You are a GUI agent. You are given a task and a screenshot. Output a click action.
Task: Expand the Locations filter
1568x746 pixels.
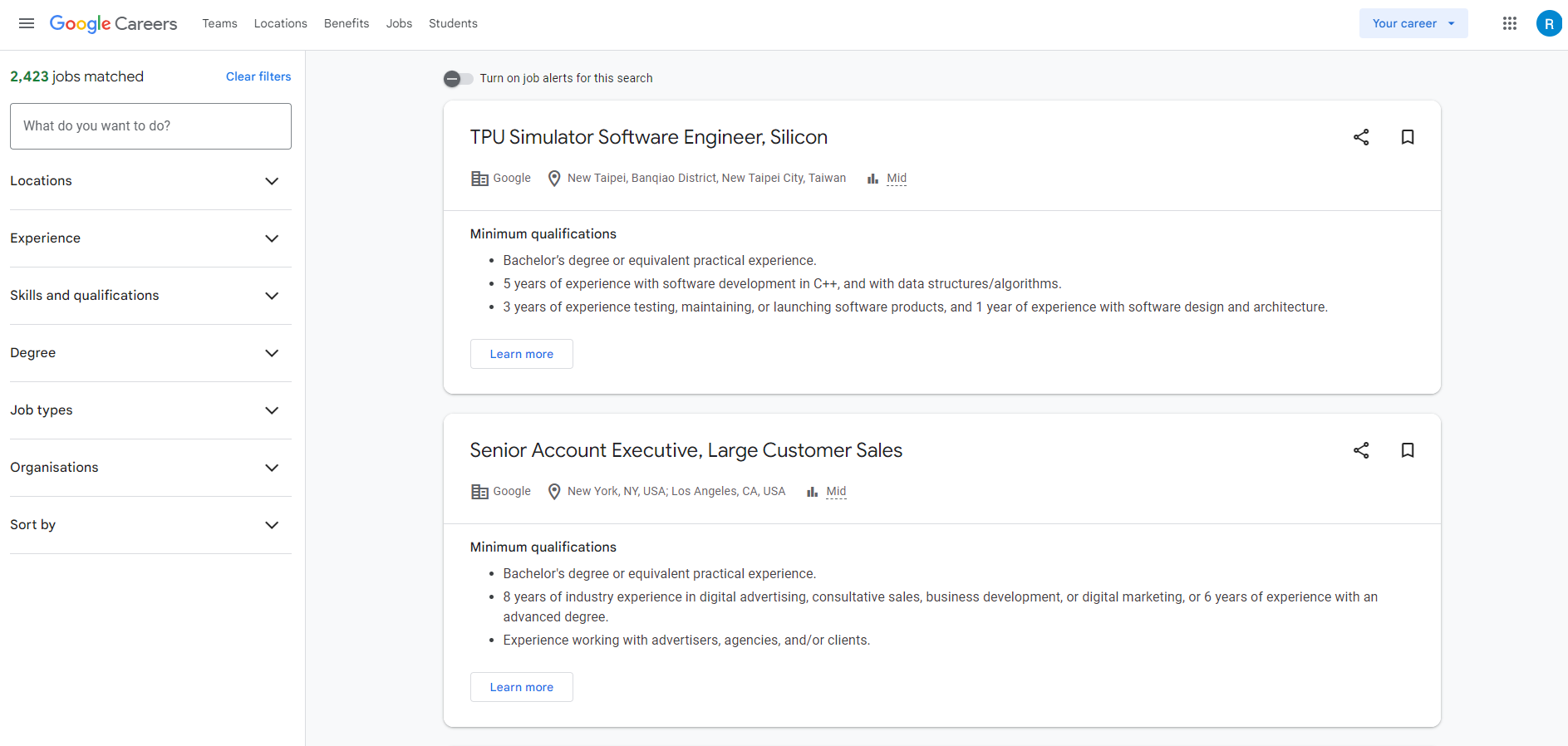pos(150,181)
